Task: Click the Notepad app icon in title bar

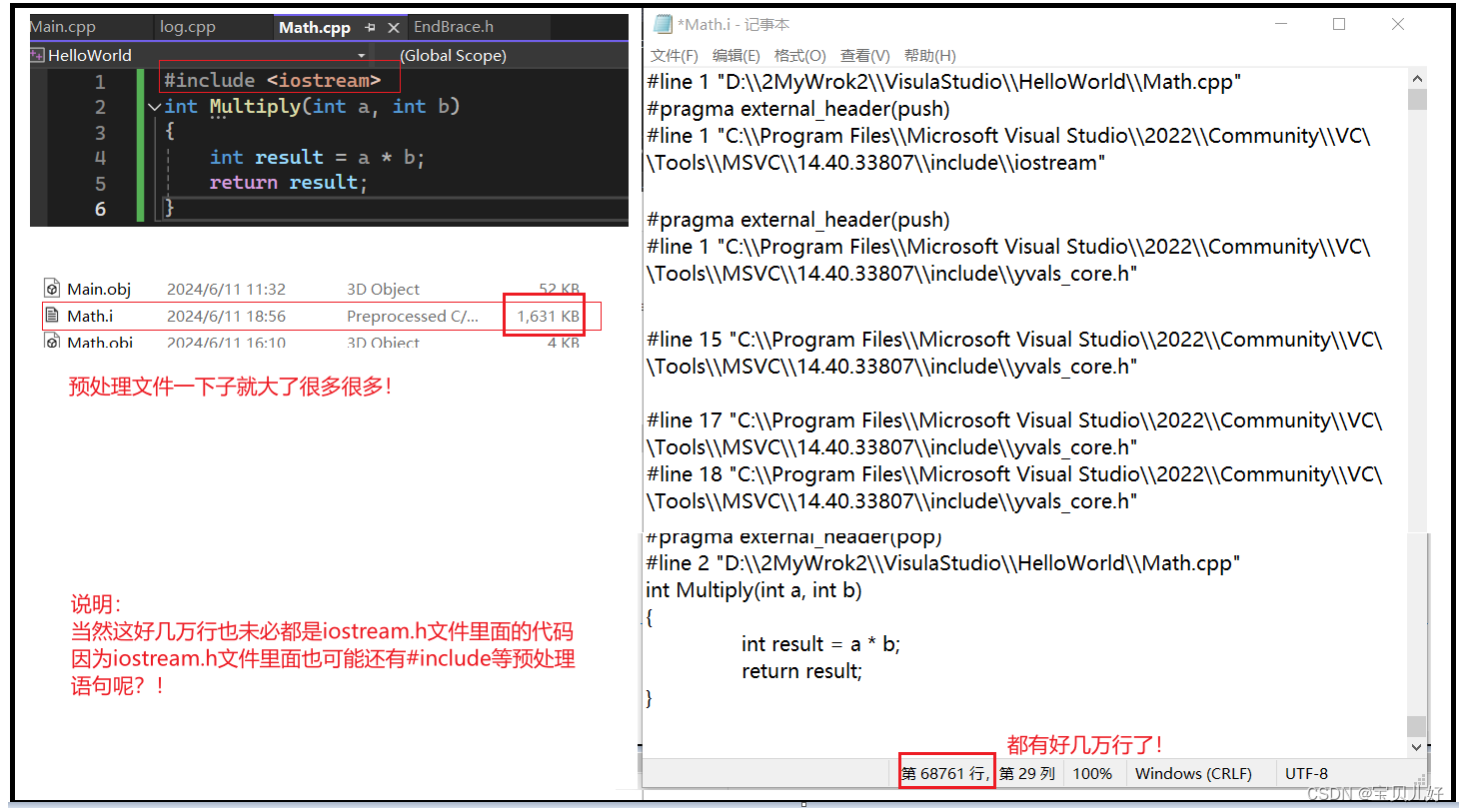Action: [663, 24]
